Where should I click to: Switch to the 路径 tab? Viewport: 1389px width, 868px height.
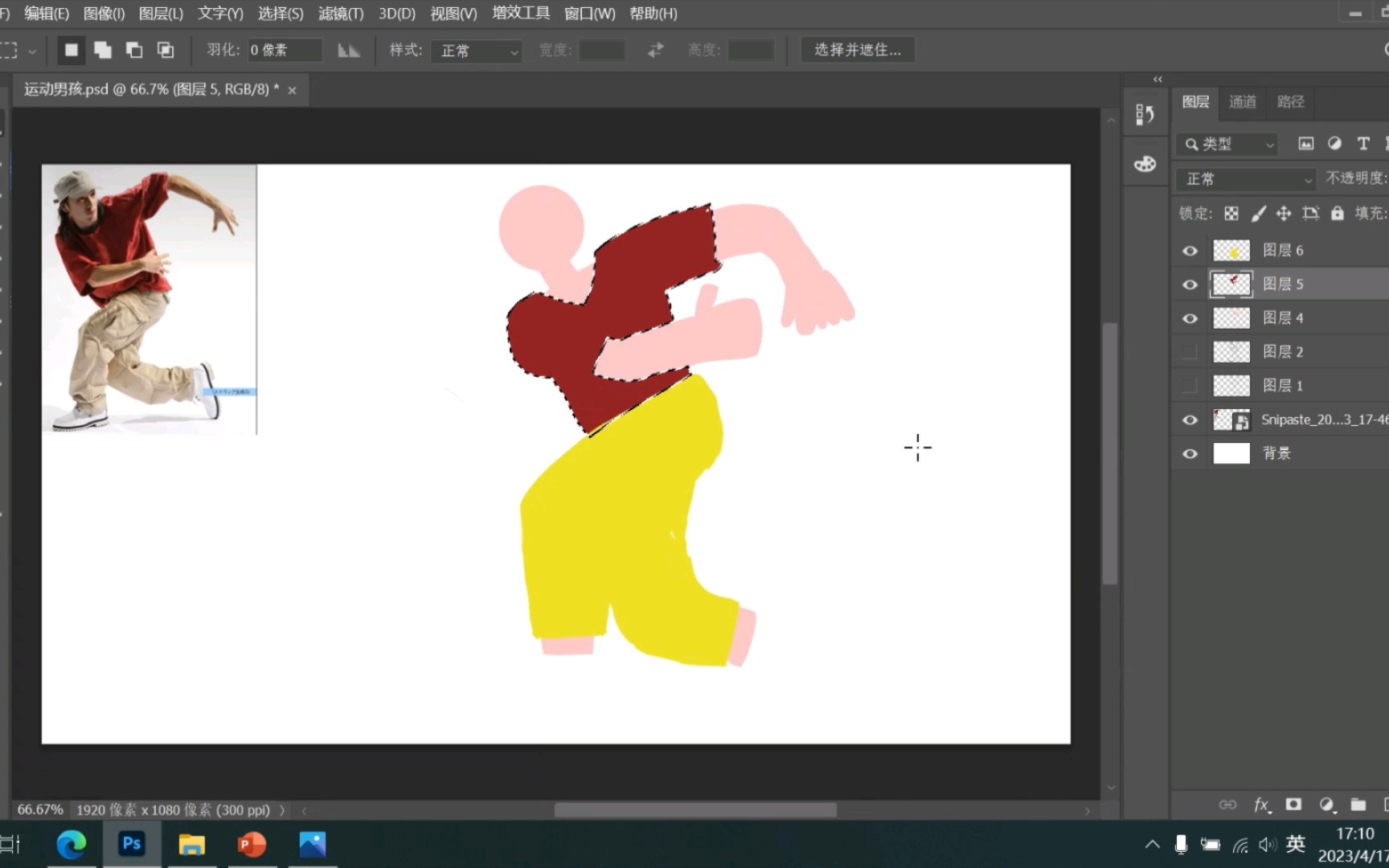coord(1290,102)
